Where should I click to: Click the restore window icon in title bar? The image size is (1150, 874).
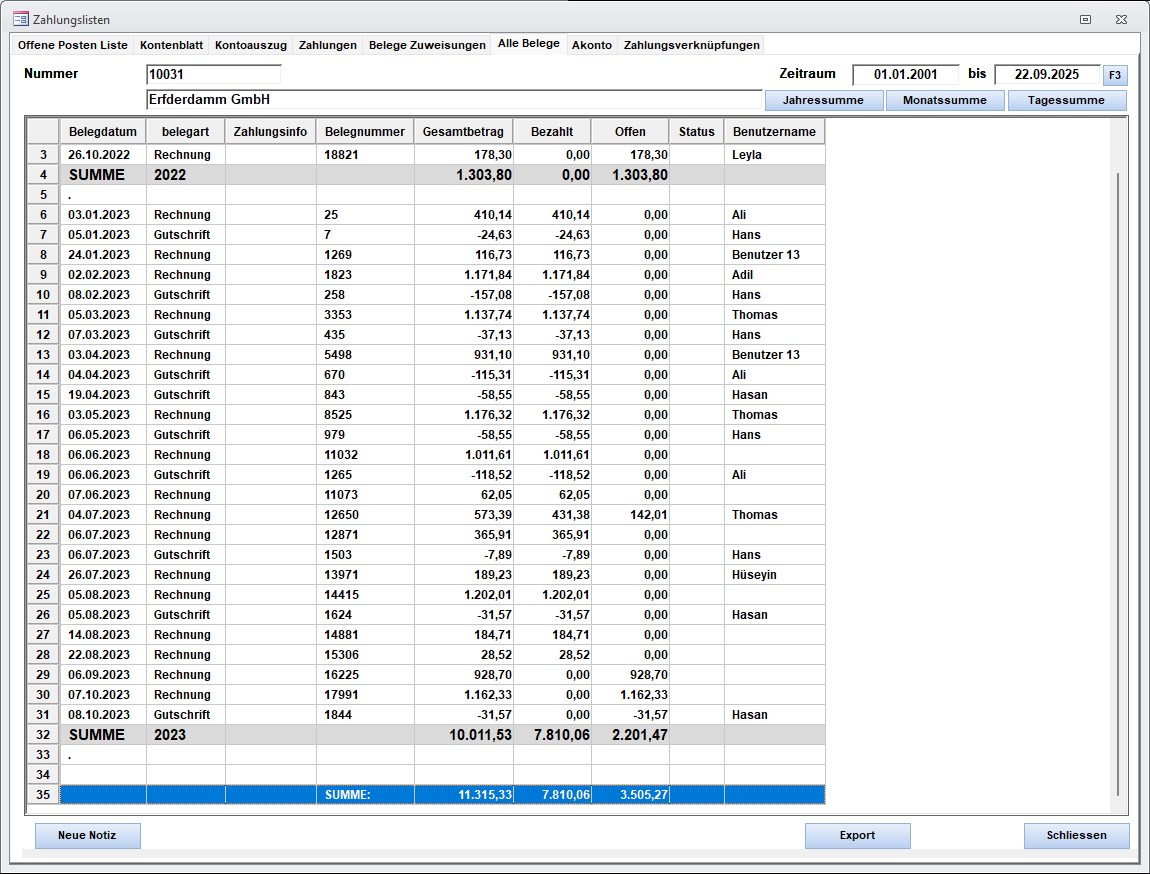click(1085, 19)
